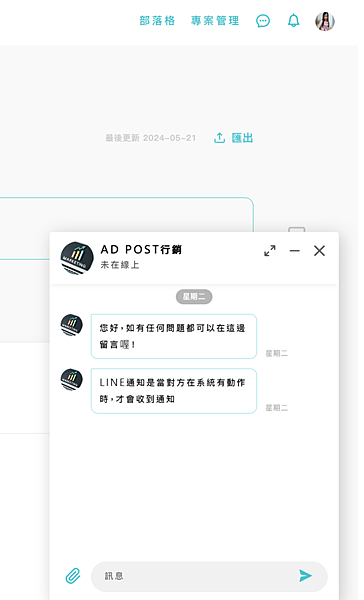364x600 pixels.
Task: Click the sender avatar beside the 您好 message
Action: pos(72,325)
